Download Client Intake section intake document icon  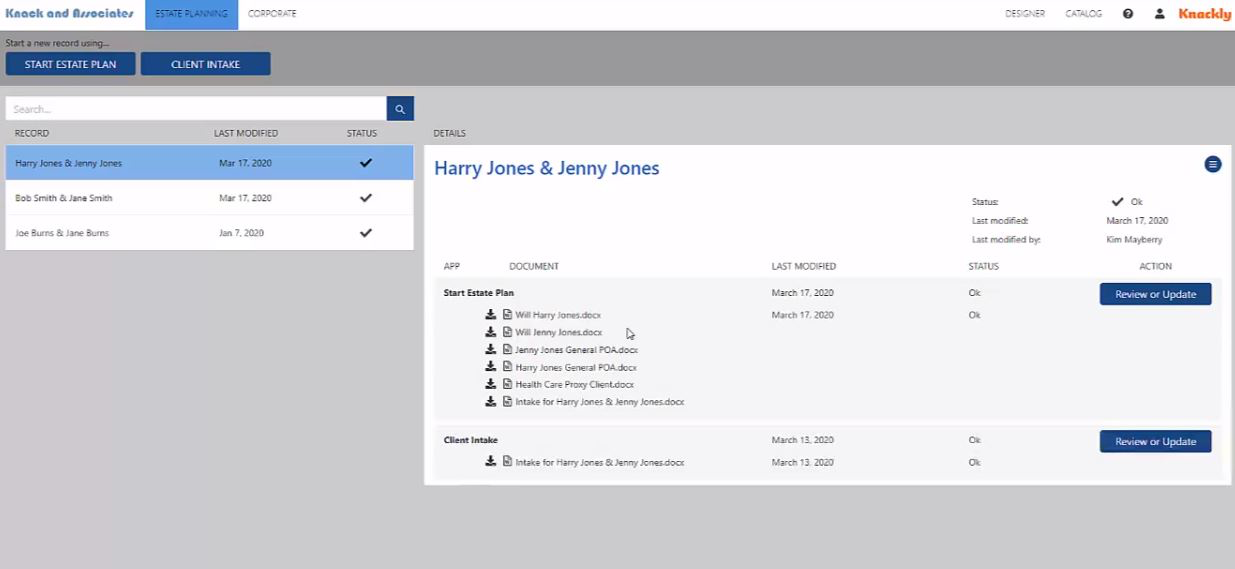pyautogui.click(x=491, y=462)
